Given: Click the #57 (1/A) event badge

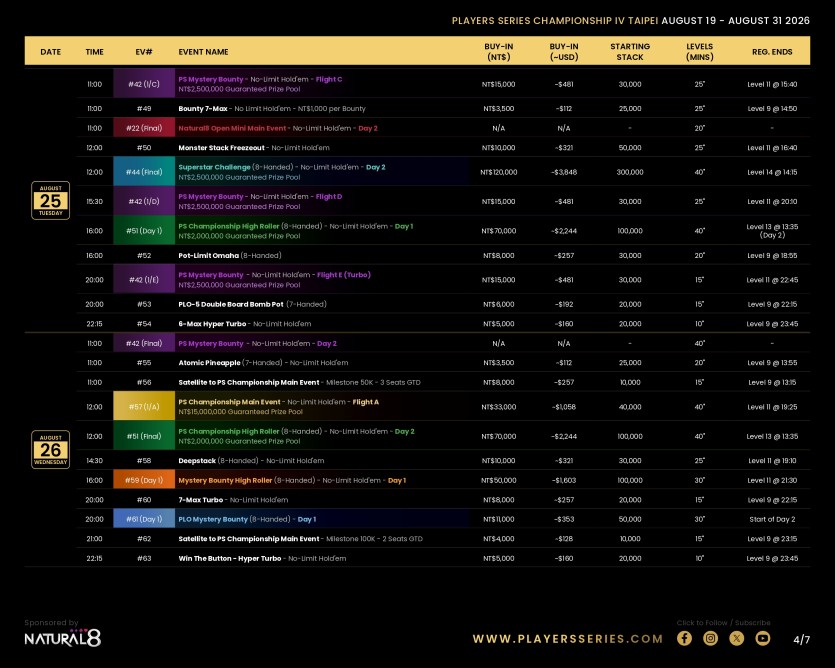Looking at the screenshot, I should (144, 406).
